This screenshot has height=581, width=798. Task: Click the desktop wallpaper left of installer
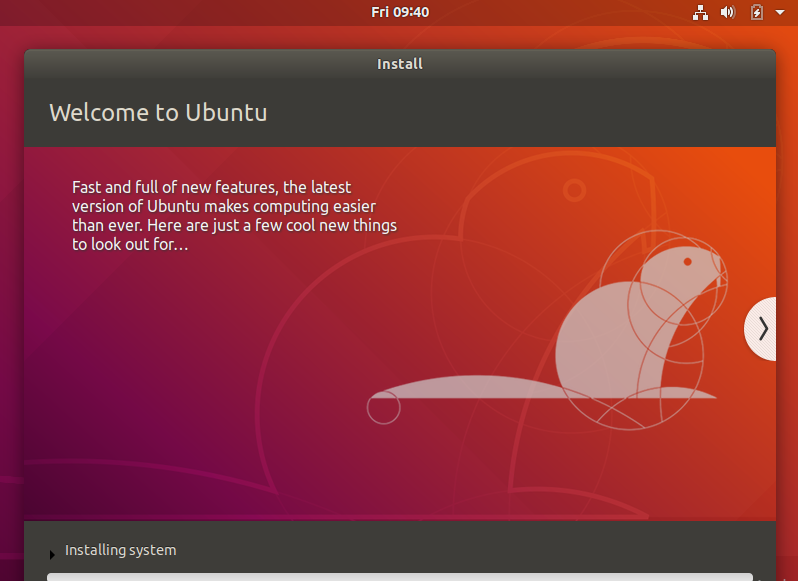[11, 300]
